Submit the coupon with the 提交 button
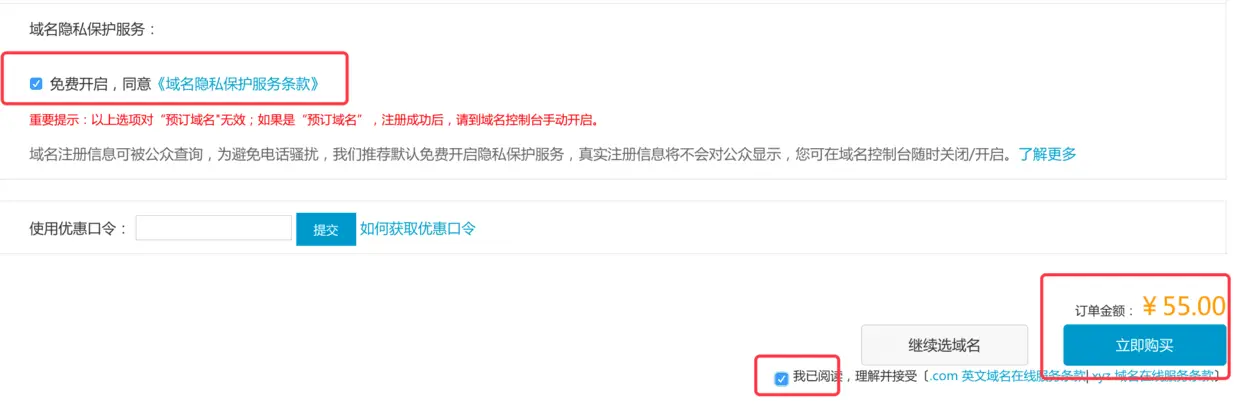Image resolution: width=1240 pixels, height=407 pixels. click(x=326, y=229)
